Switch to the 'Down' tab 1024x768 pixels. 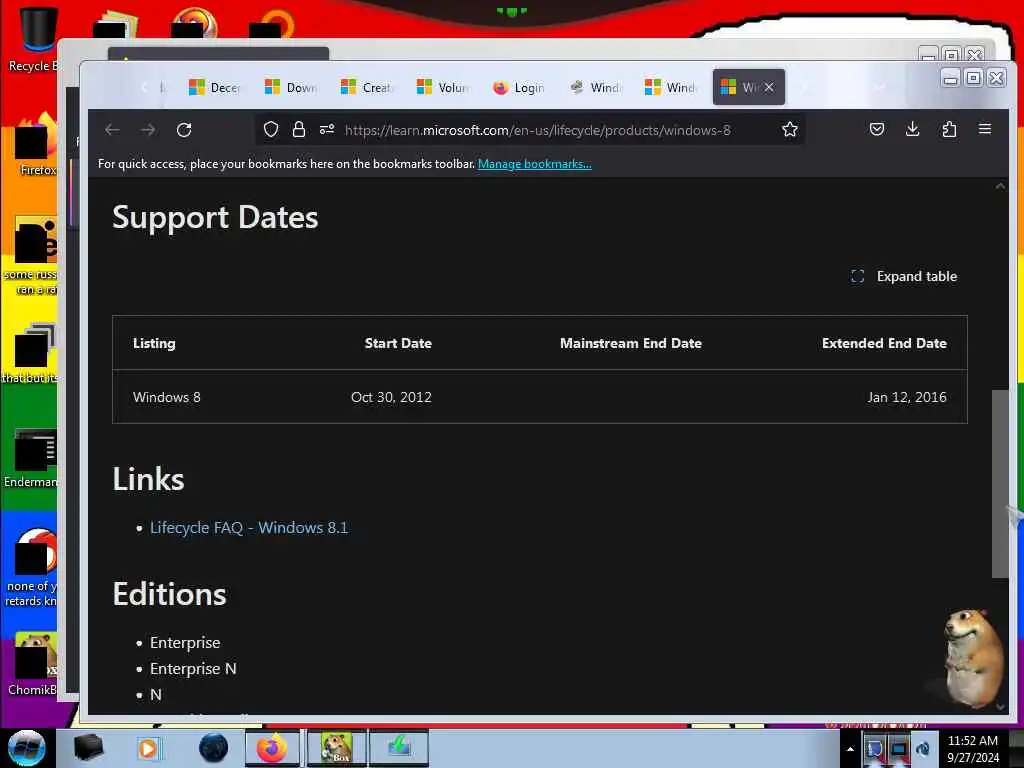pyautogui.click(x=291, y=87)
